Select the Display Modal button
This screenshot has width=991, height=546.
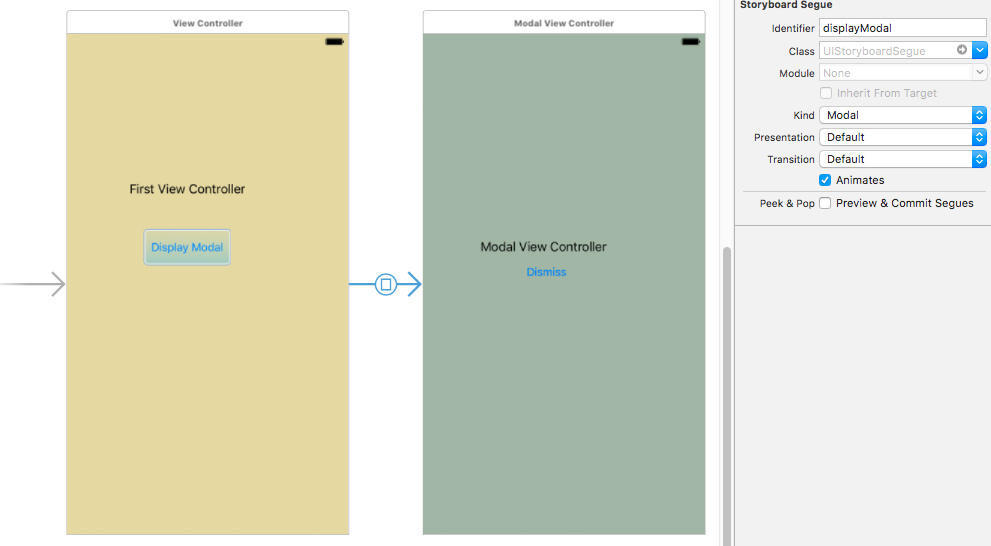tap(187, 247)
